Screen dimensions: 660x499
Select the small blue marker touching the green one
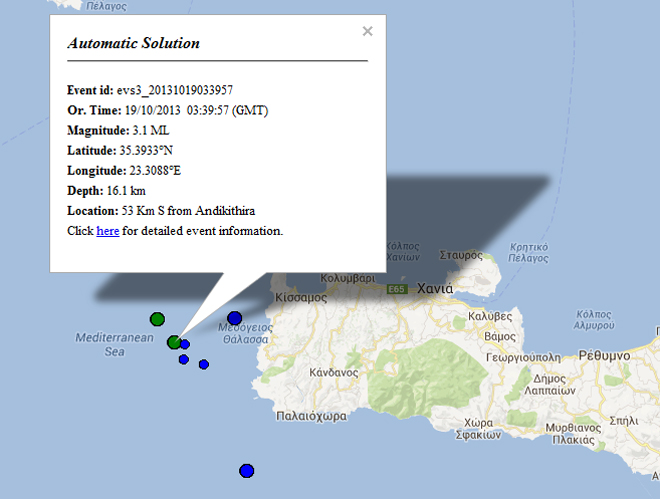185,344
